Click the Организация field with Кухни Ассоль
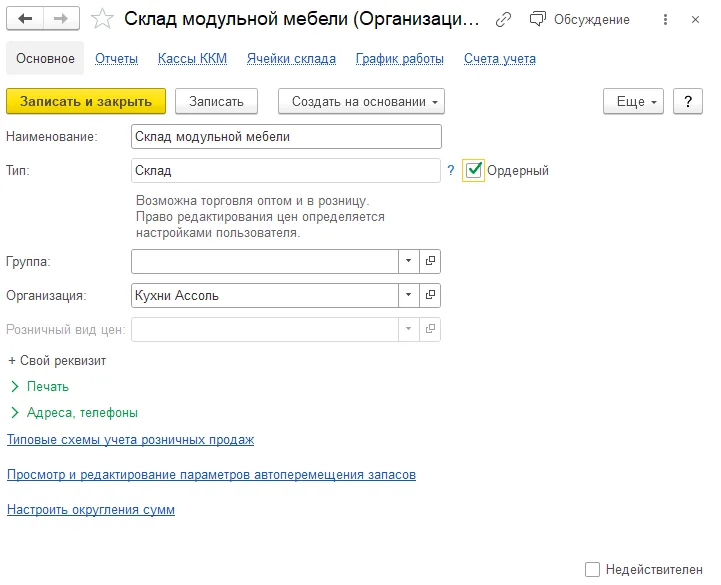 (x=265, y=295)
